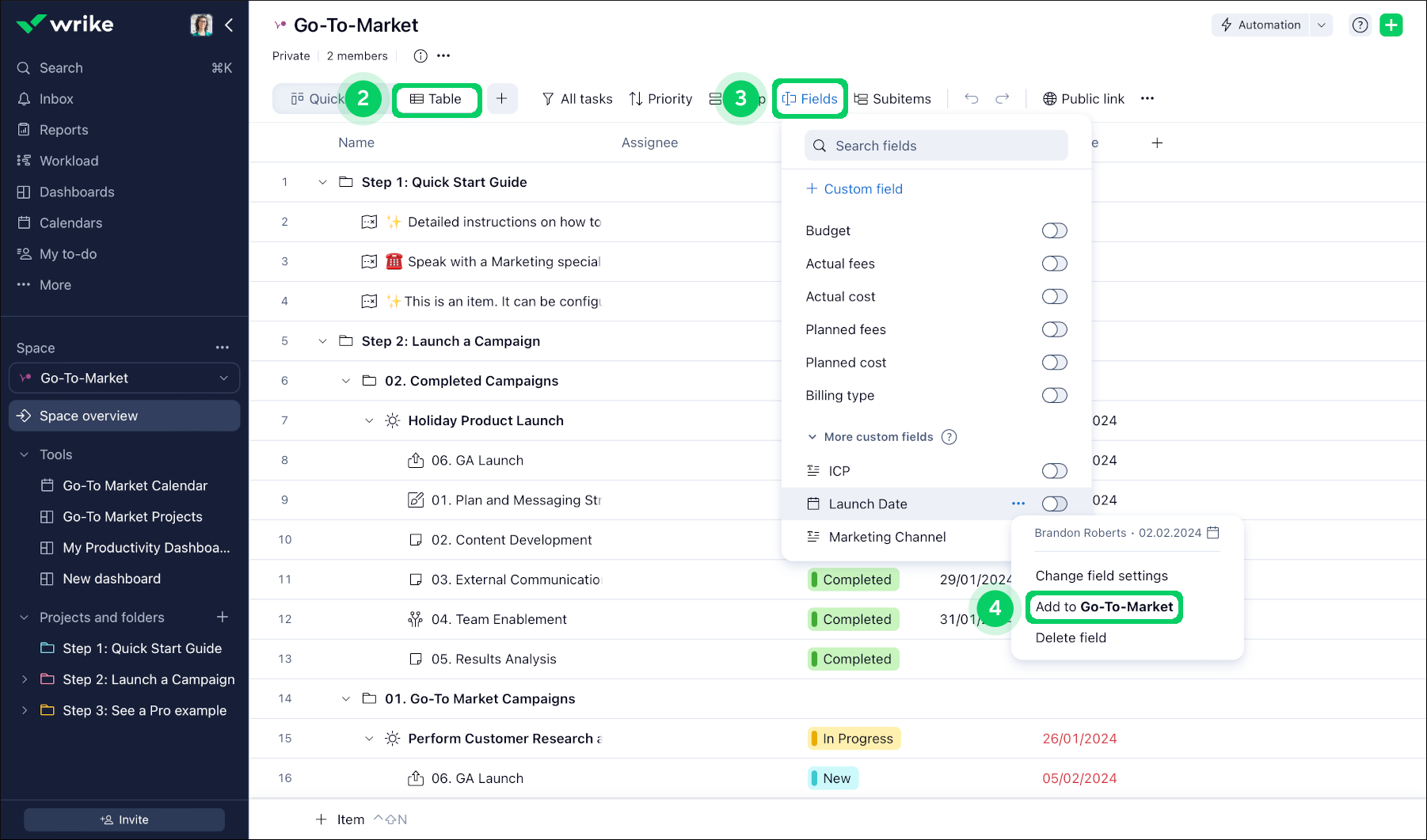
Task: Open the Fields panel button
Action: [x=809, y=99]
